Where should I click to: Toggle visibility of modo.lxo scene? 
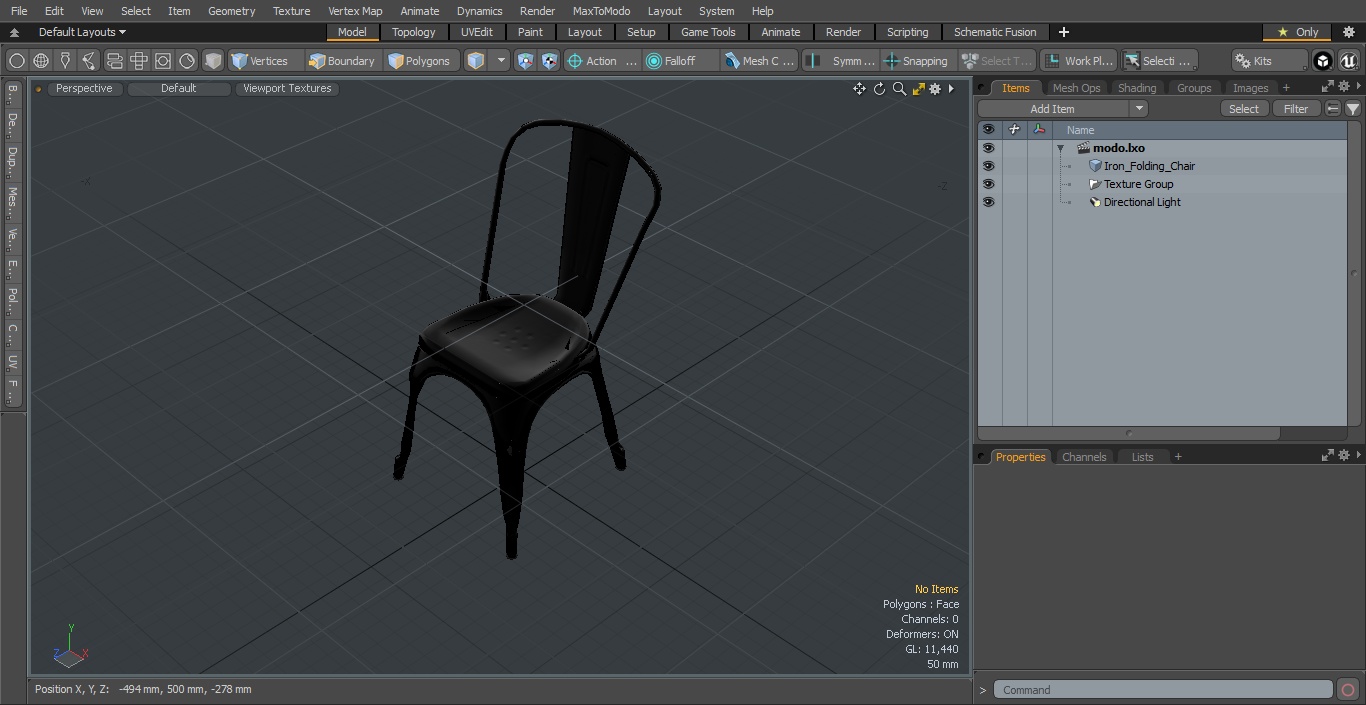pos(988,148)
